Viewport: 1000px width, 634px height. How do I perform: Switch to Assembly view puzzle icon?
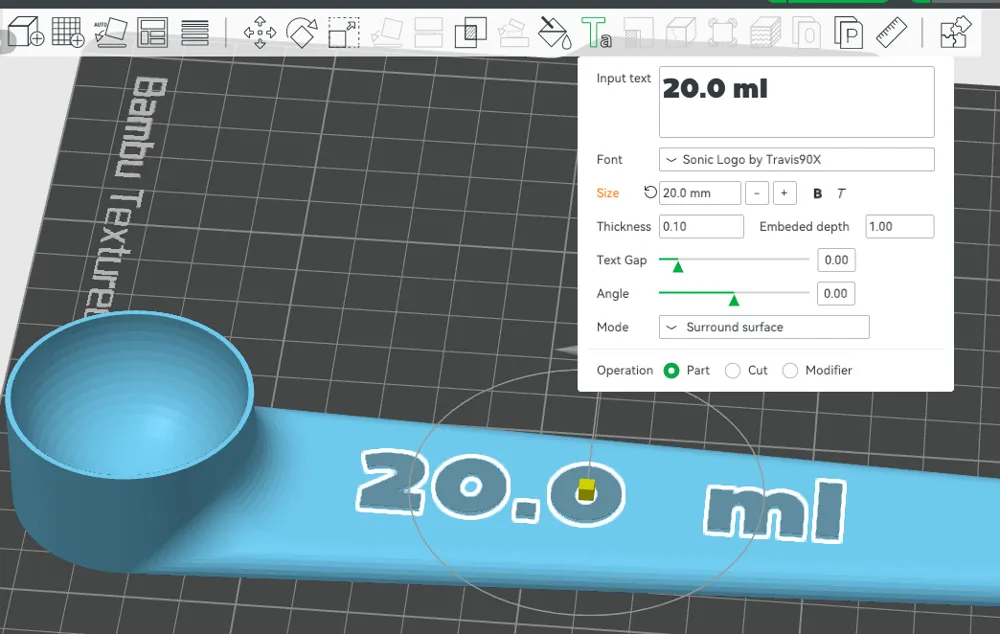[x=955, y=32]
